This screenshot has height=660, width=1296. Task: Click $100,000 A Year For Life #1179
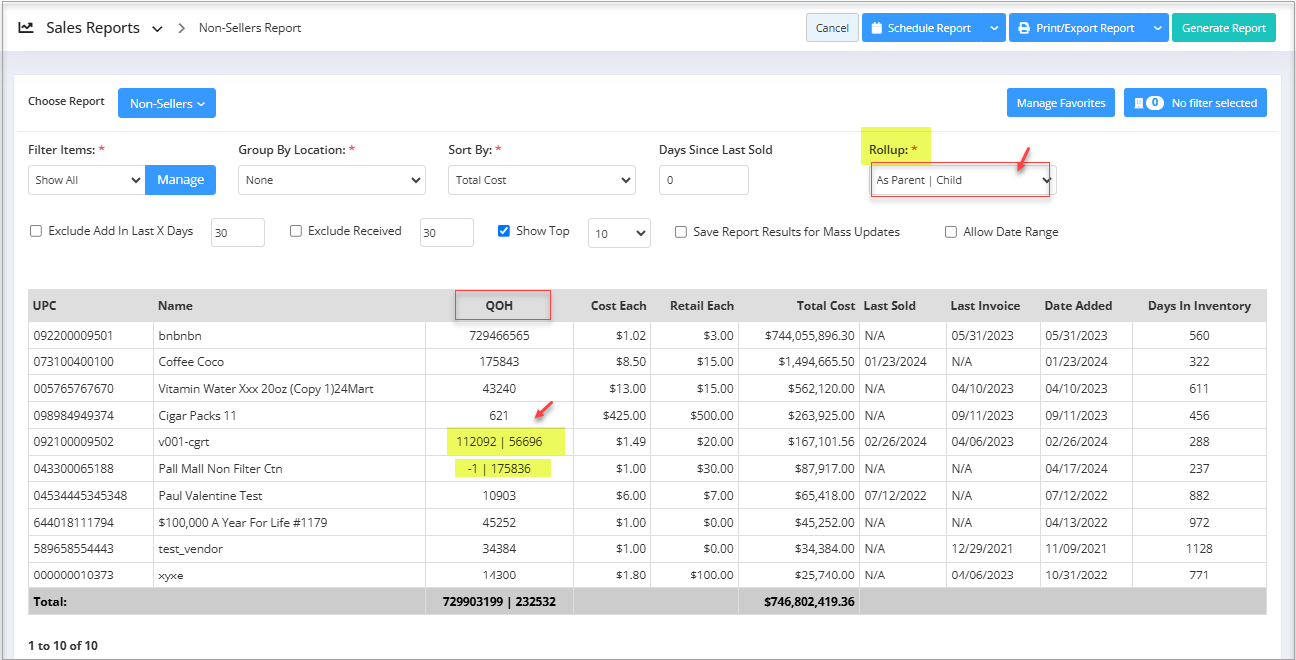click(243, 522)
